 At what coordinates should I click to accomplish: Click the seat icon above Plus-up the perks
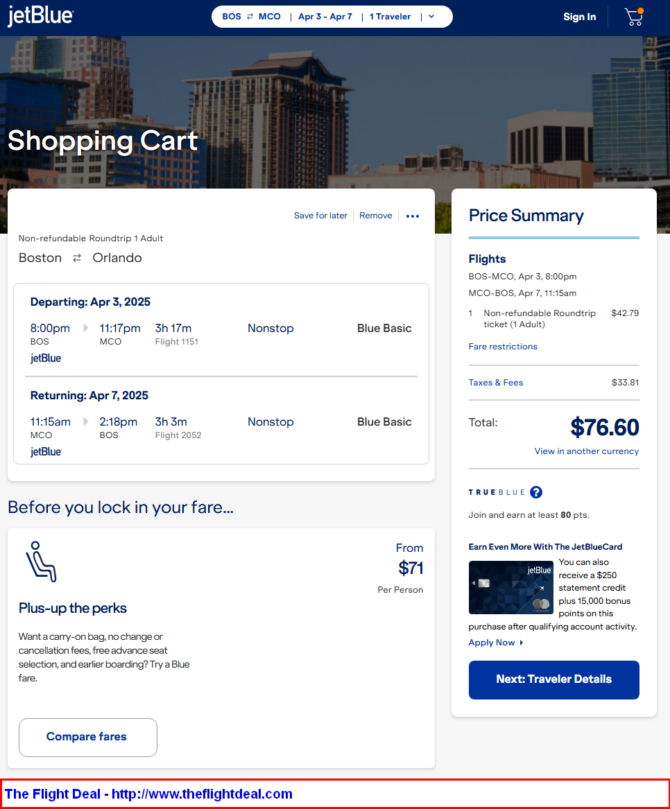[x=41, y=562]
